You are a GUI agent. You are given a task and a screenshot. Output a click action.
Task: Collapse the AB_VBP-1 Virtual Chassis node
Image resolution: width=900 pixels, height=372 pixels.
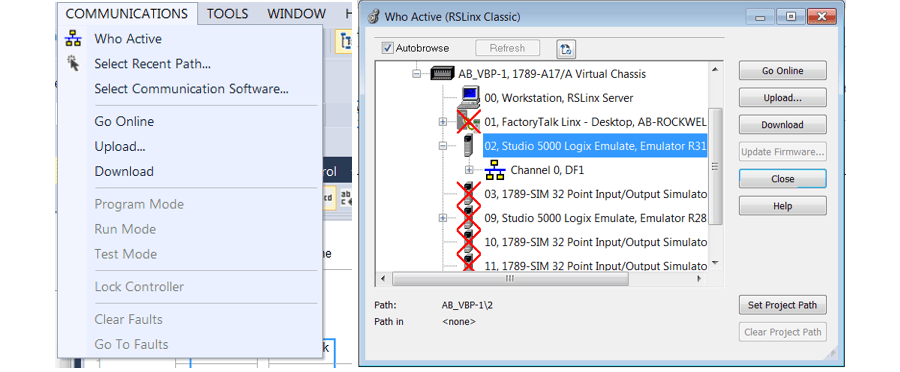pyautogui.click(x=417, y=74)
